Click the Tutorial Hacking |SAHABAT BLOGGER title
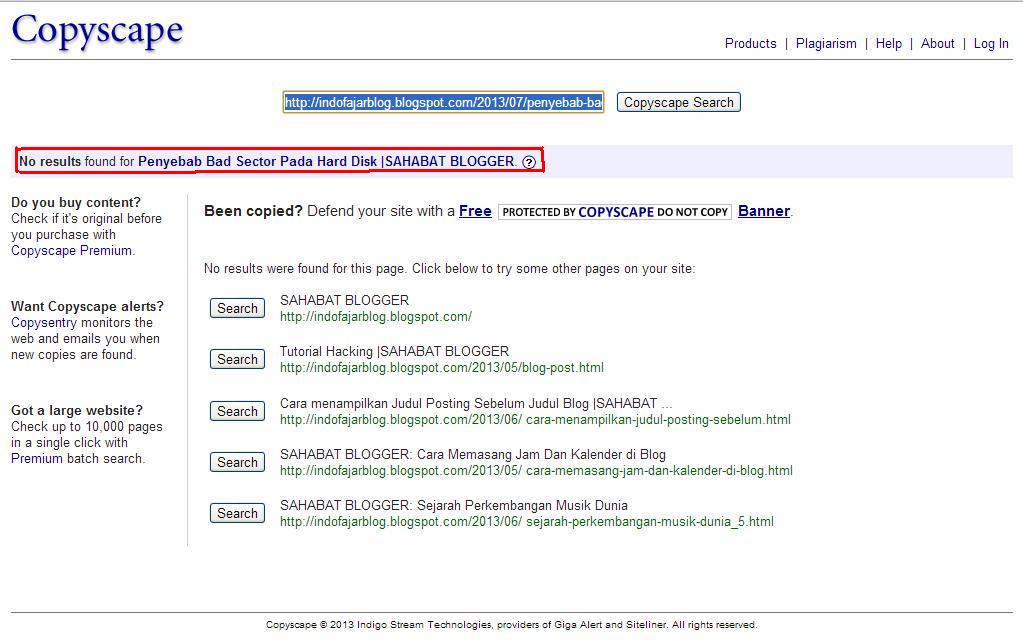The image size is (1023, 642). click(394, 351)
